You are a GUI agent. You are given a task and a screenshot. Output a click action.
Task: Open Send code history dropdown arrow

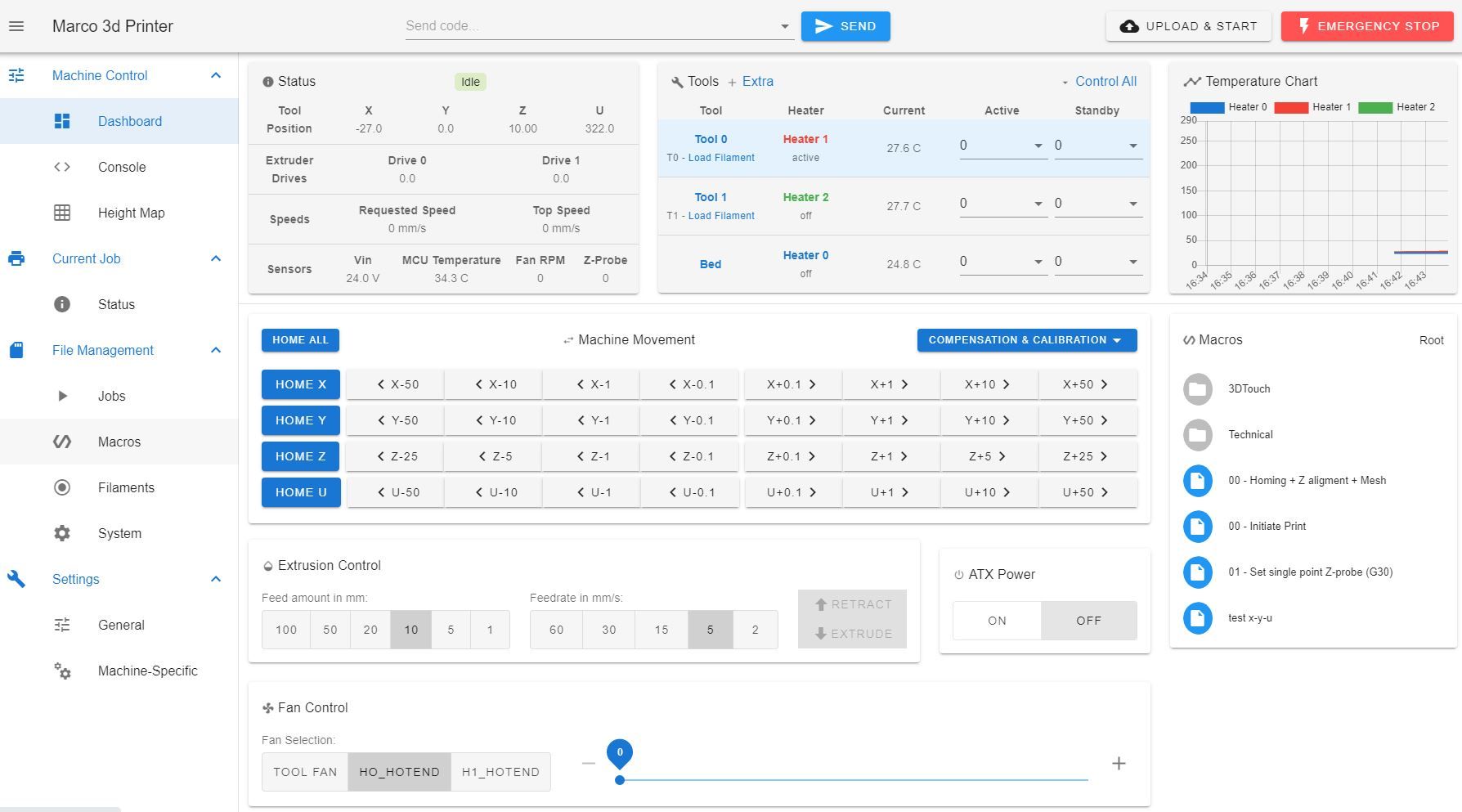click(785, 27)
